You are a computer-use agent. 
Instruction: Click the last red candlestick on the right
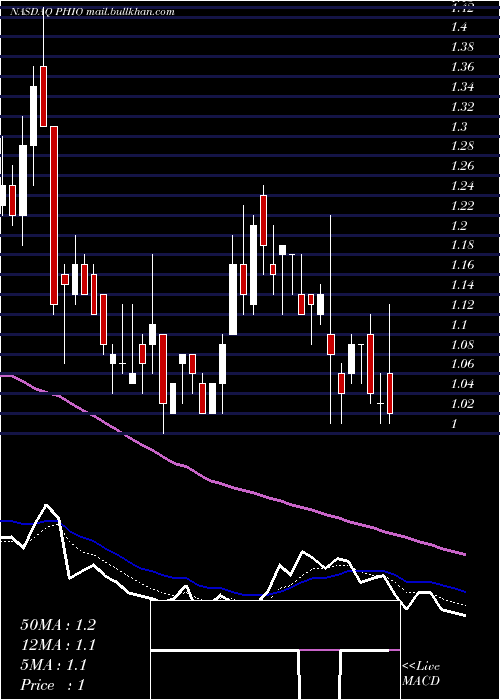click(x=390, y=393)
